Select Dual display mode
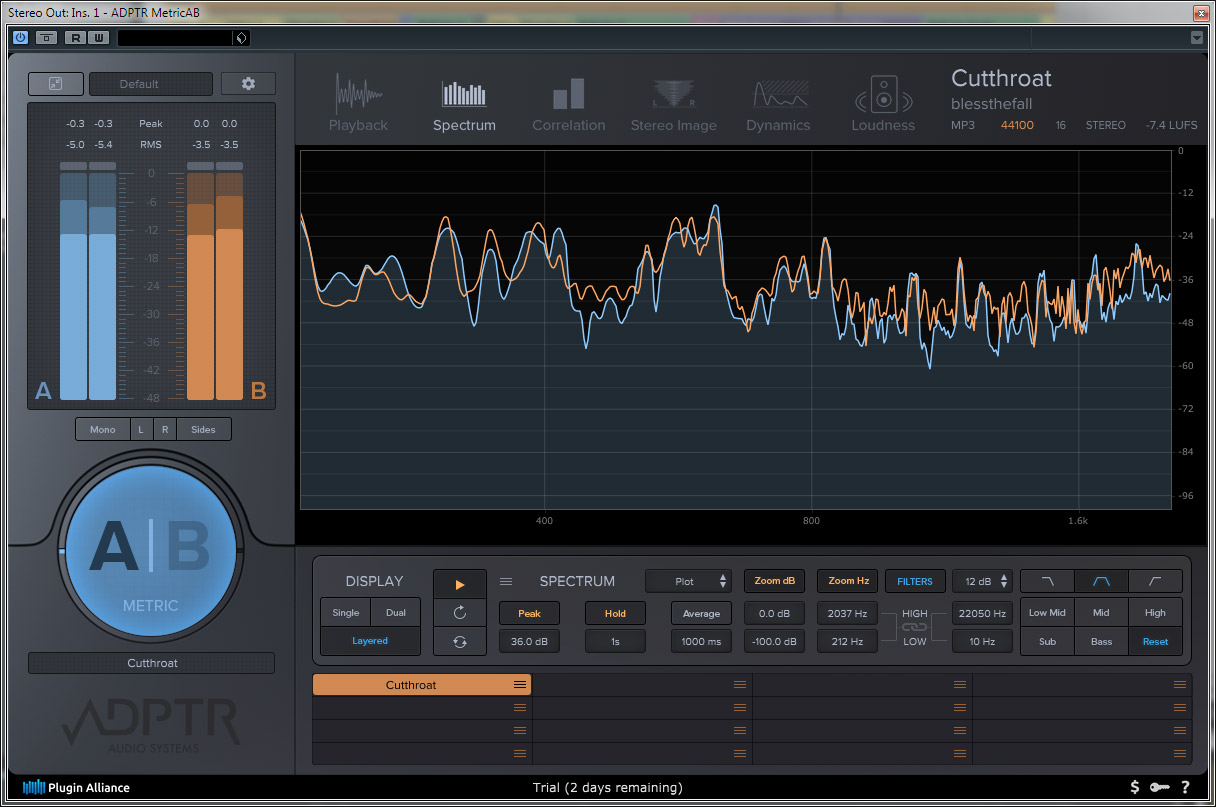This screenshot has width=1216, height=807. [x=396, y=612]
